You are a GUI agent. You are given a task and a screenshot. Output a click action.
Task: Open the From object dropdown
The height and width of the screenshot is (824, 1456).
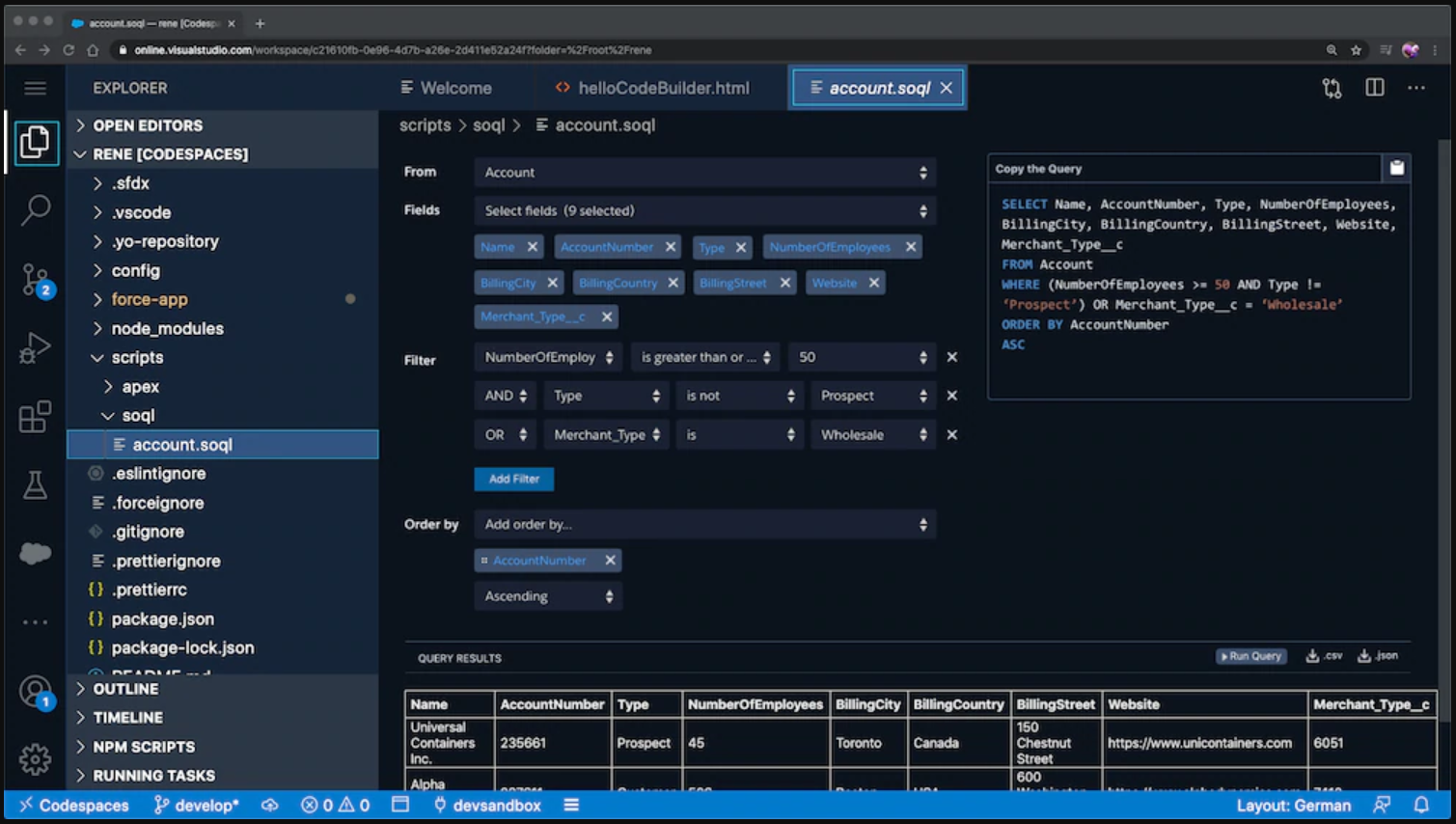pyautogui.click(x=704, y=173)
